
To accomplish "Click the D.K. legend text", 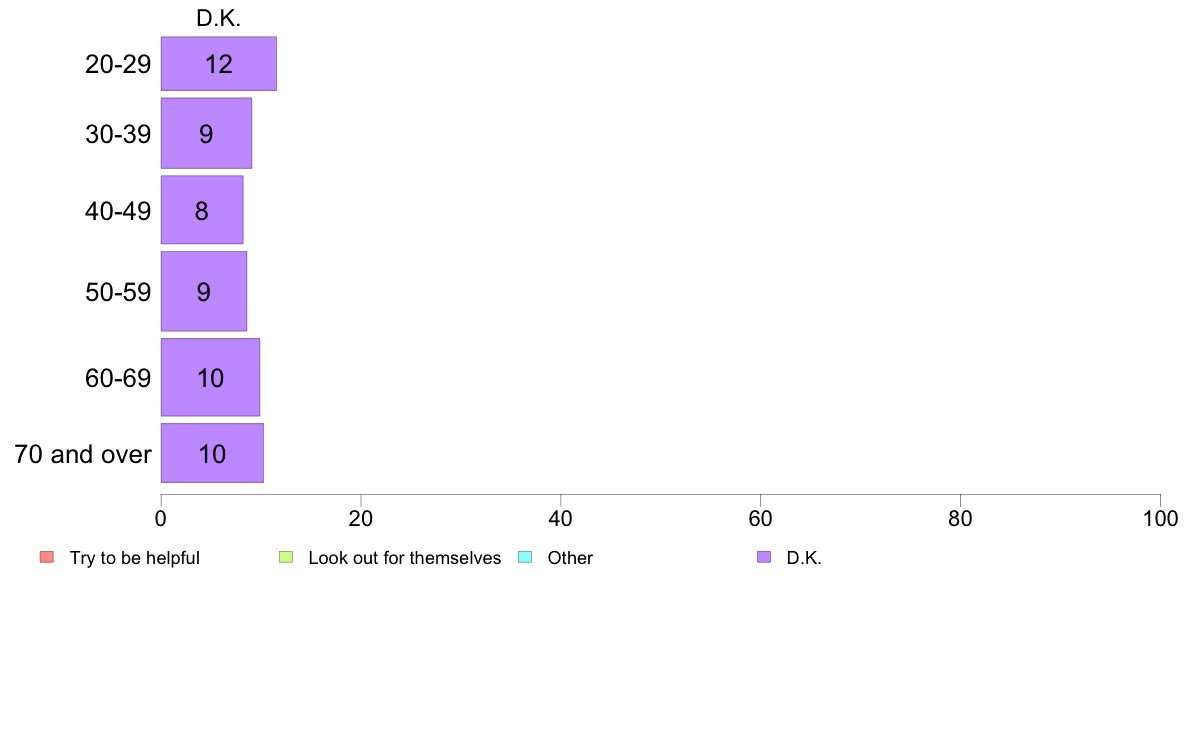I will [804, 558].
